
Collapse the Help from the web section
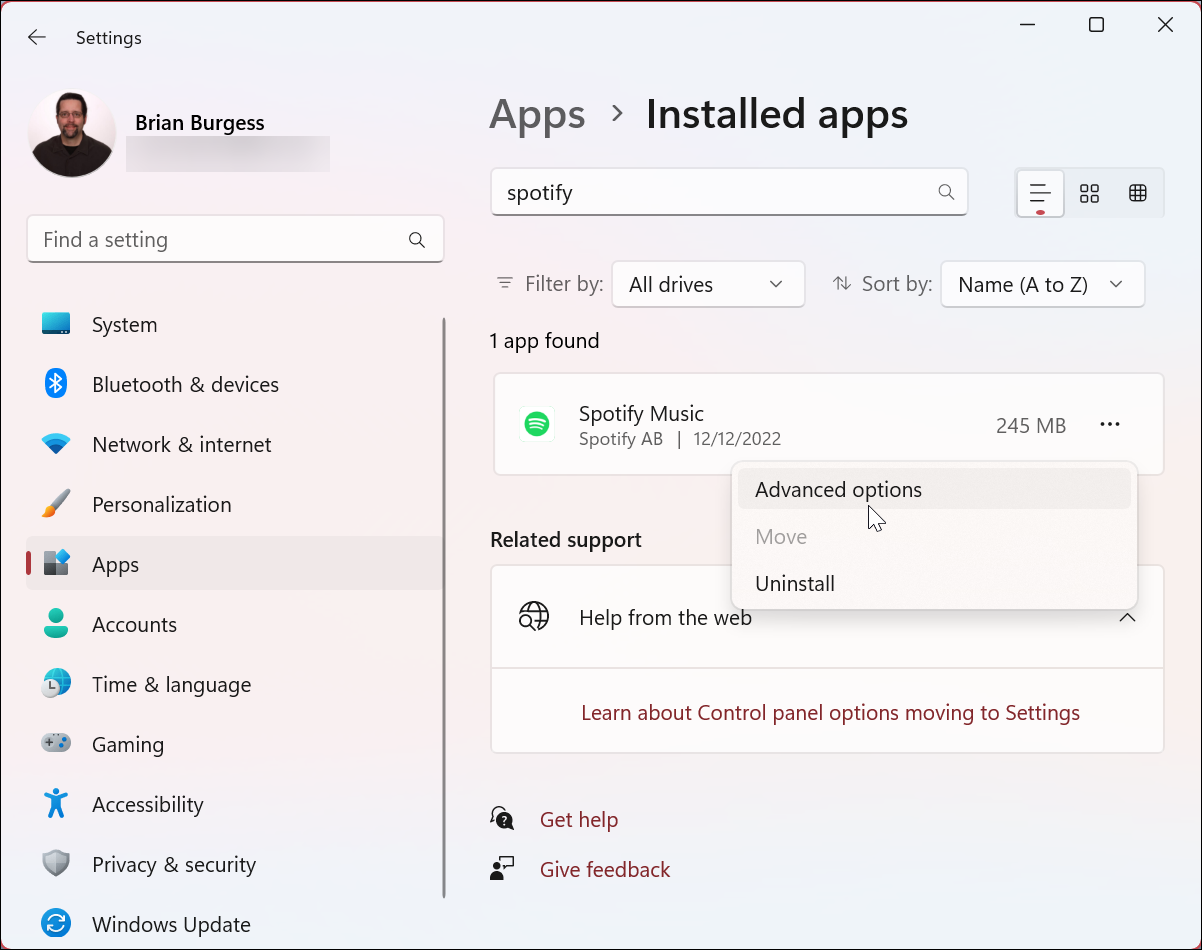point(1127,618)
